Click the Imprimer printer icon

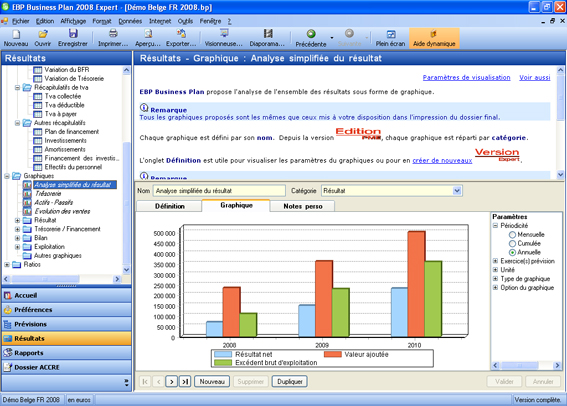pyautogui.click(x=113, y=34)
